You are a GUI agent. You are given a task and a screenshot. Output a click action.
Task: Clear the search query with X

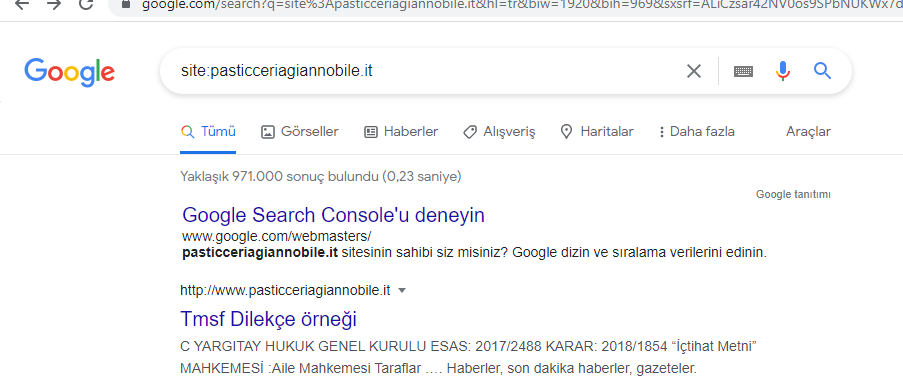[x=694, y=71]
